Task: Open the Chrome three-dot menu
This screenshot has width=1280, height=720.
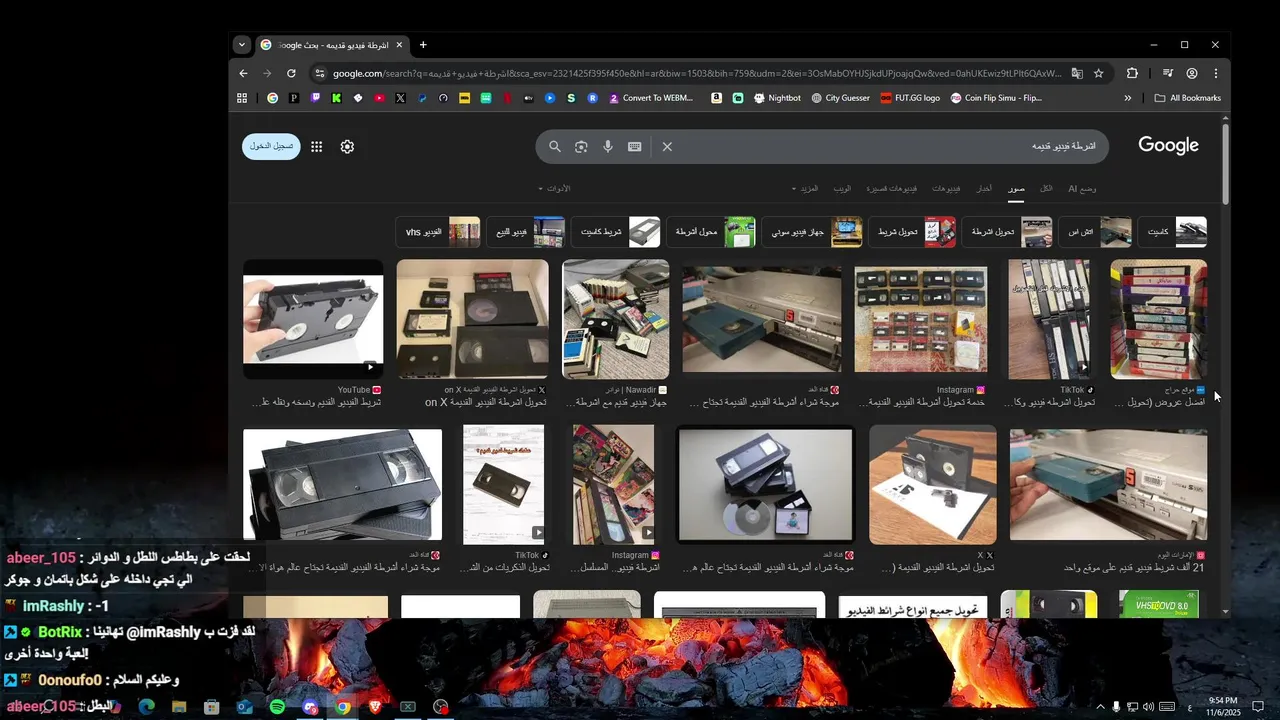Action: tap(1216, 73)
